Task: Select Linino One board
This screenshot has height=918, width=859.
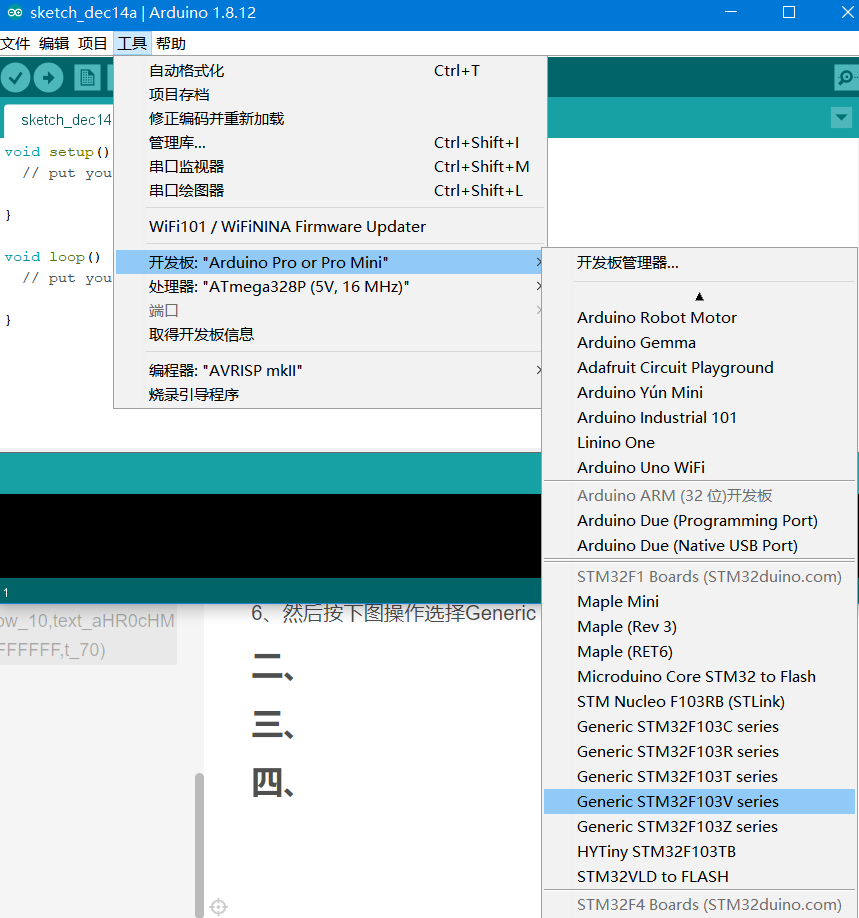Action: (700, 443)
